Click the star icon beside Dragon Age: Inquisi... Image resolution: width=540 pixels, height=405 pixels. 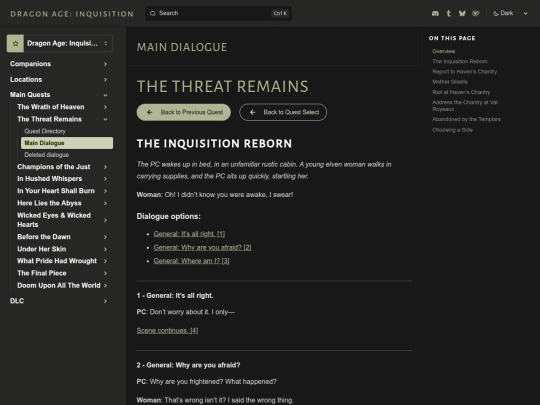tap(15, 43)
